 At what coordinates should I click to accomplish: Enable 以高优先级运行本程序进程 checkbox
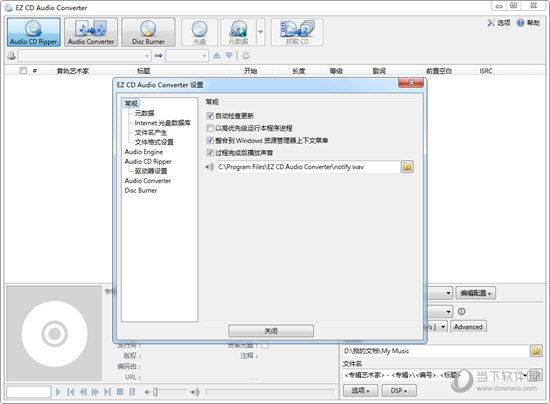pyautogui.click(x=210, y=128)
